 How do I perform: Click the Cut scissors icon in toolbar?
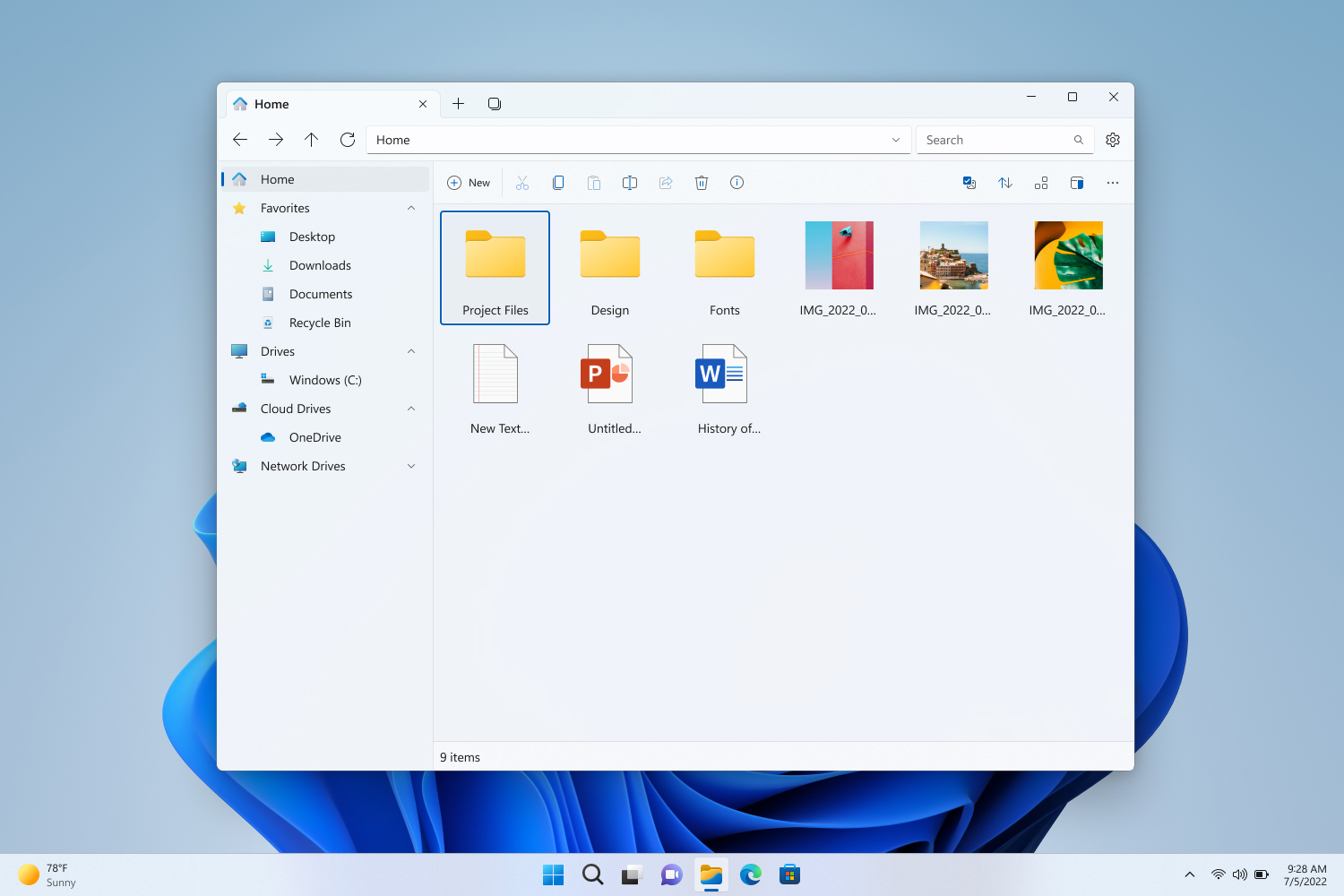pos(522,183)
